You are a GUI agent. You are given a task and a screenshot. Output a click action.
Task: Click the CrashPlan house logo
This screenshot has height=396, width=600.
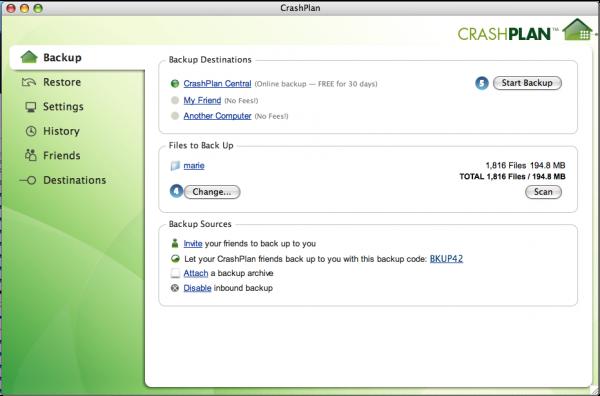click(x=577, y=29)
